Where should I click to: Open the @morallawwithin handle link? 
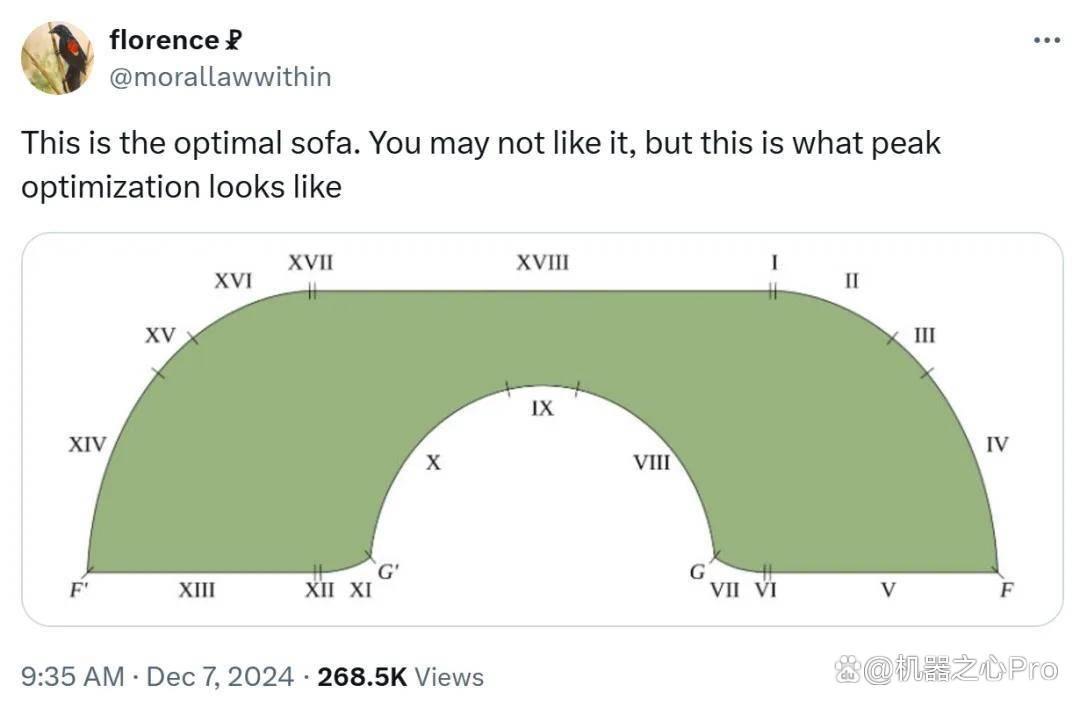coord(220,76)
